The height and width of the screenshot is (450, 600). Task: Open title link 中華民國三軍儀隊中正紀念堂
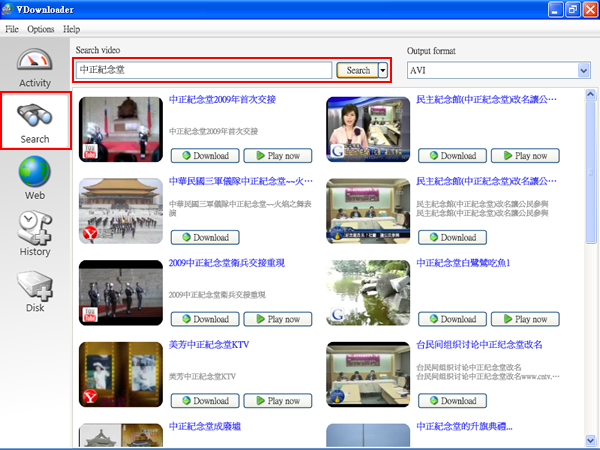click(241, 181)
